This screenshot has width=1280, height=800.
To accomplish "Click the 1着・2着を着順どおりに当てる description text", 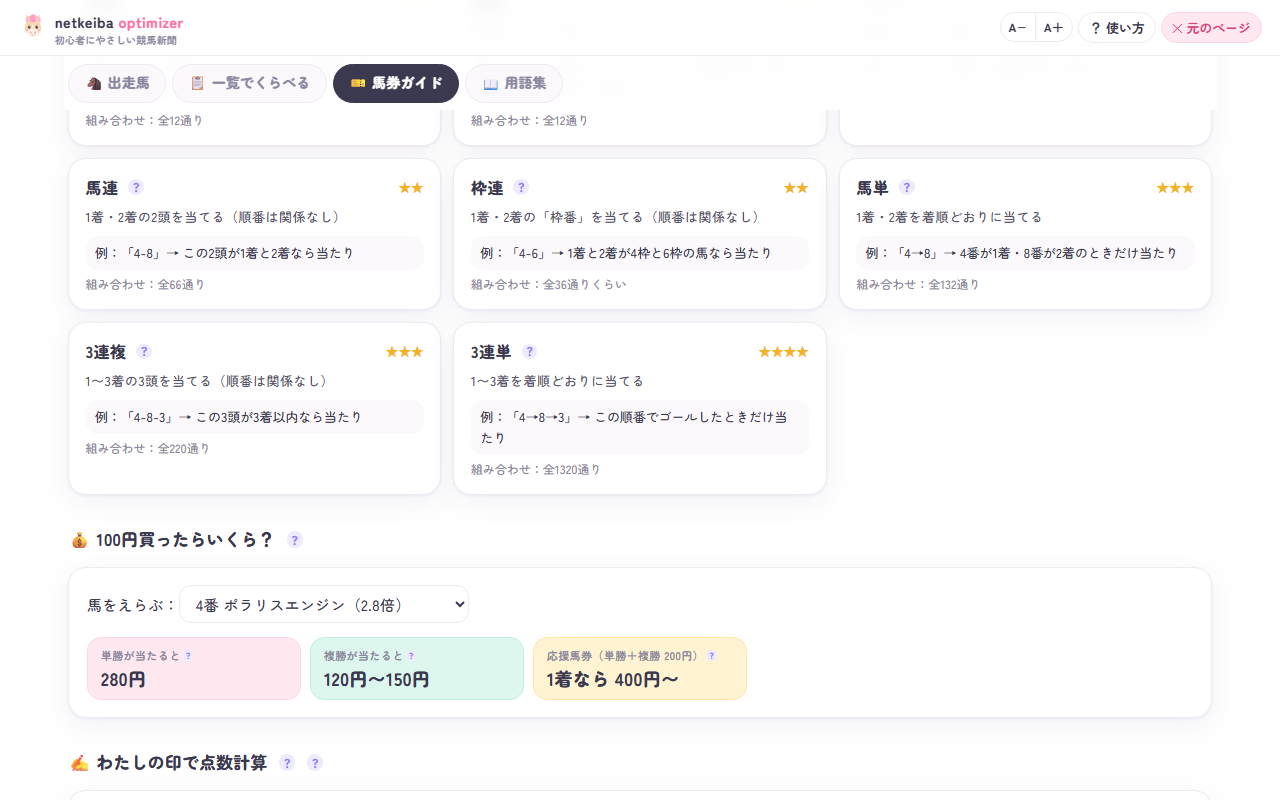I will point(949,217).
